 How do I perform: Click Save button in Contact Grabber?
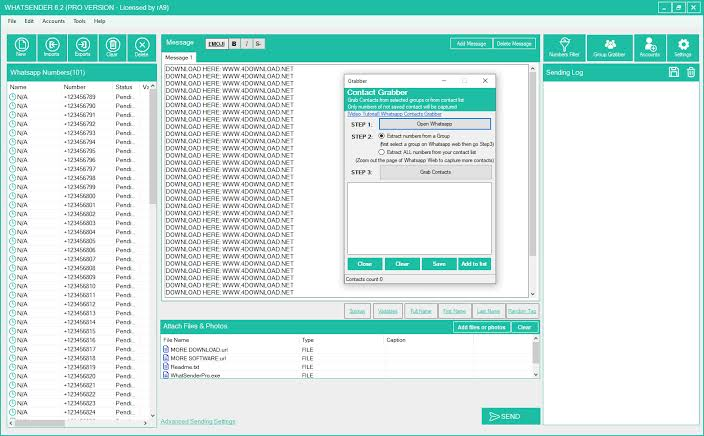[439, 264]
